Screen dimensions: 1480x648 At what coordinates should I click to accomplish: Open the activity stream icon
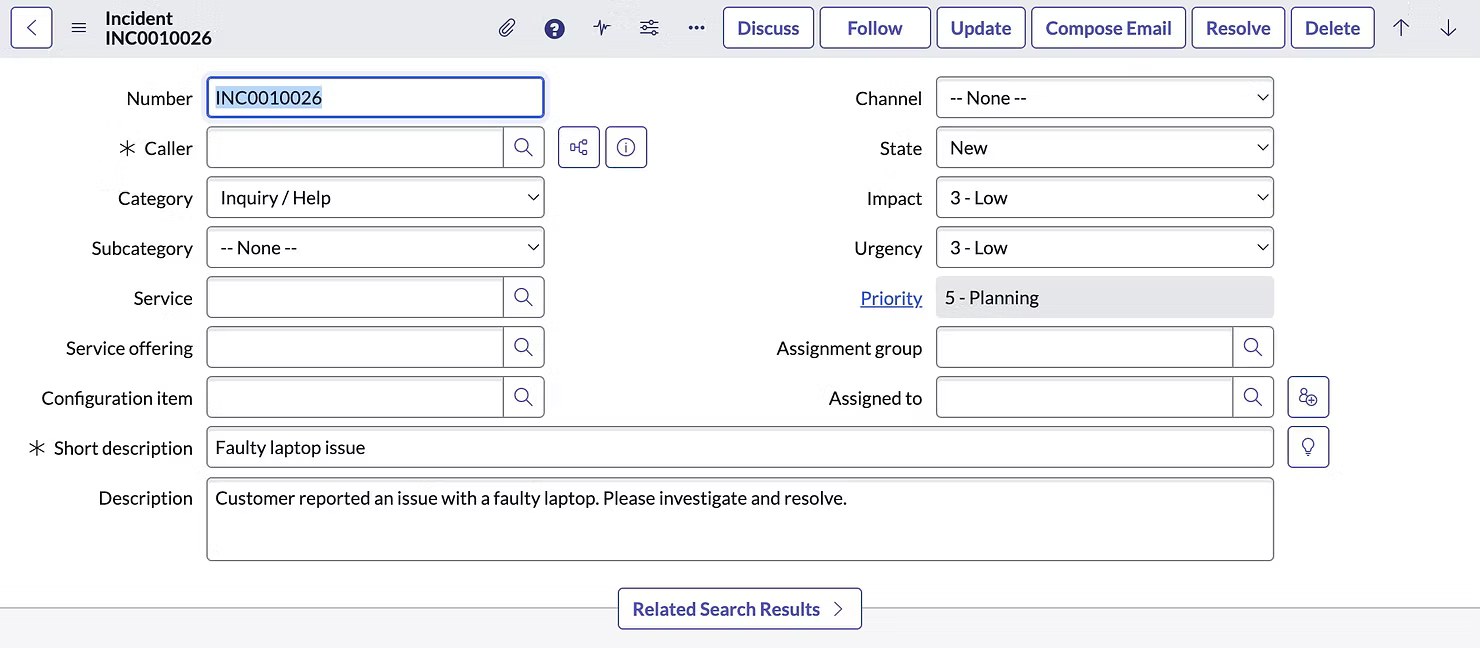[601, 27]
